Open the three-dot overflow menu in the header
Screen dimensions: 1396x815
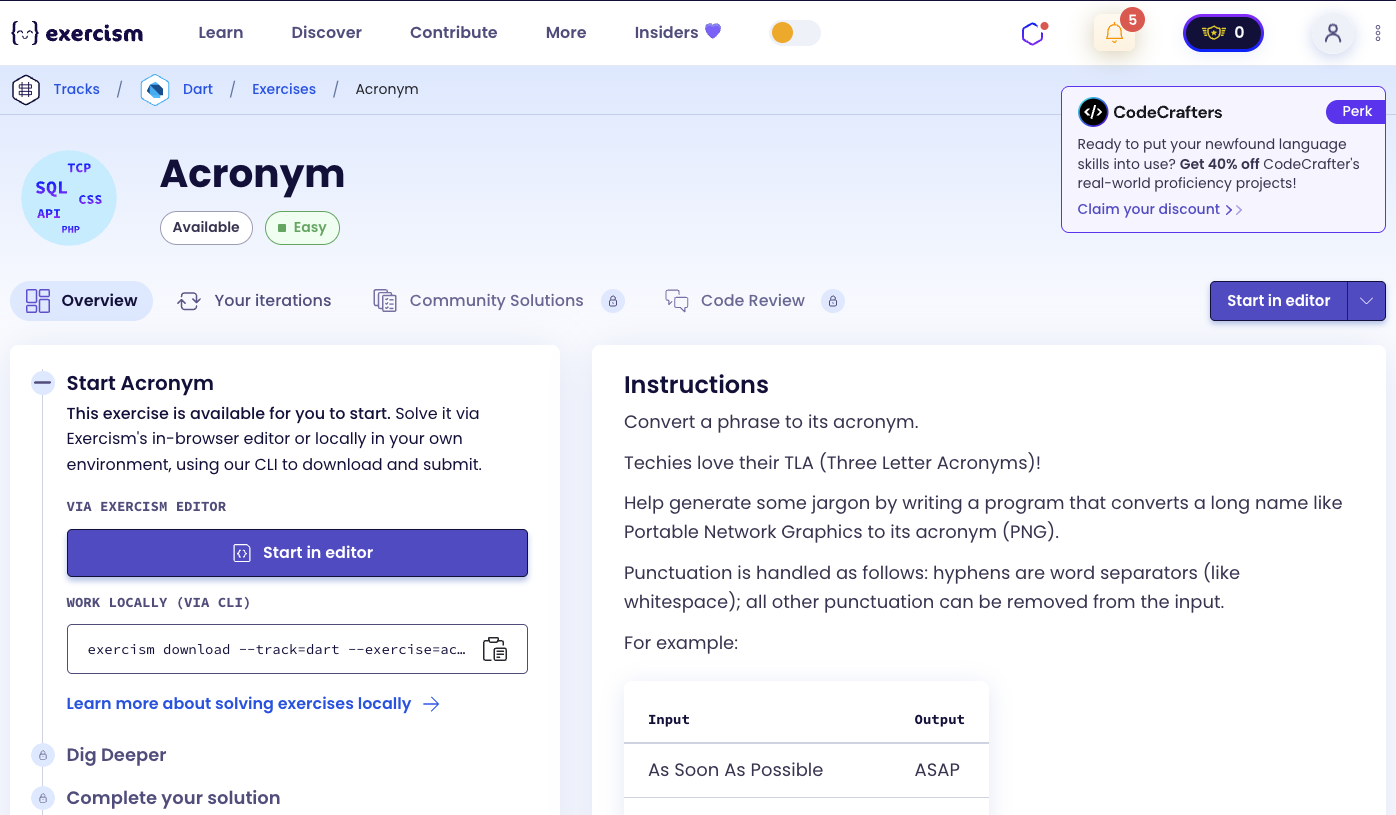click(x=1378, y=34)
